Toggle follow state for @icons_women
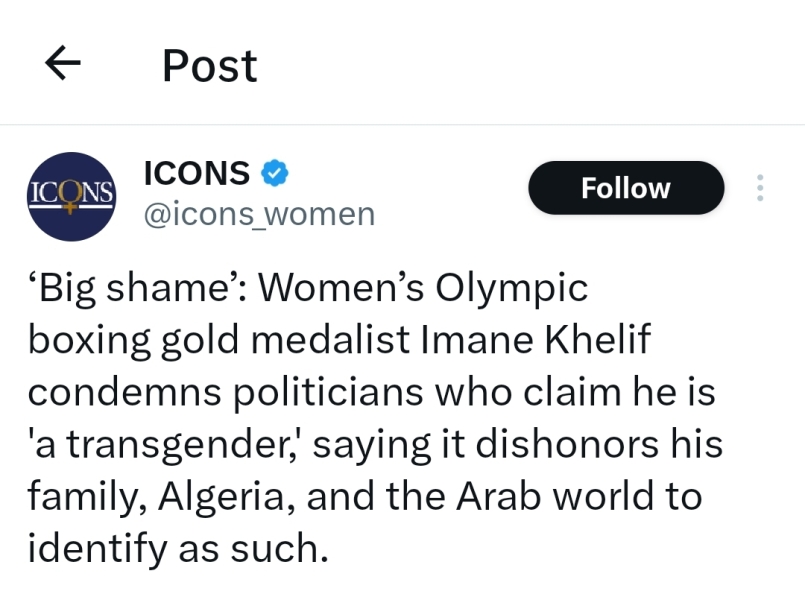This screenshot has height=600, width=805. [x=625, y=187]
